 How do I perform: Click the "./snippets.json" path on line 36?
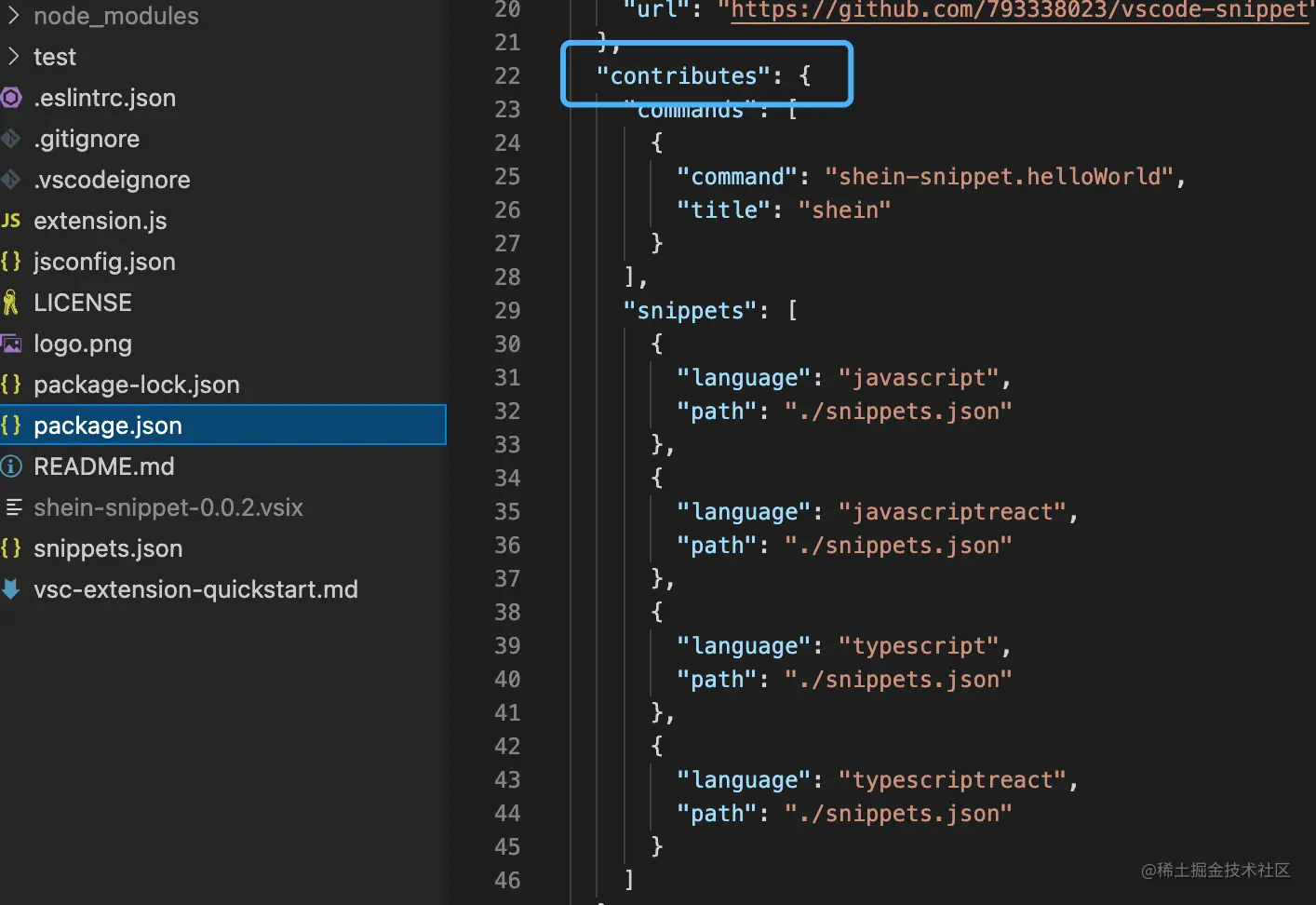[x=898, y=545]
